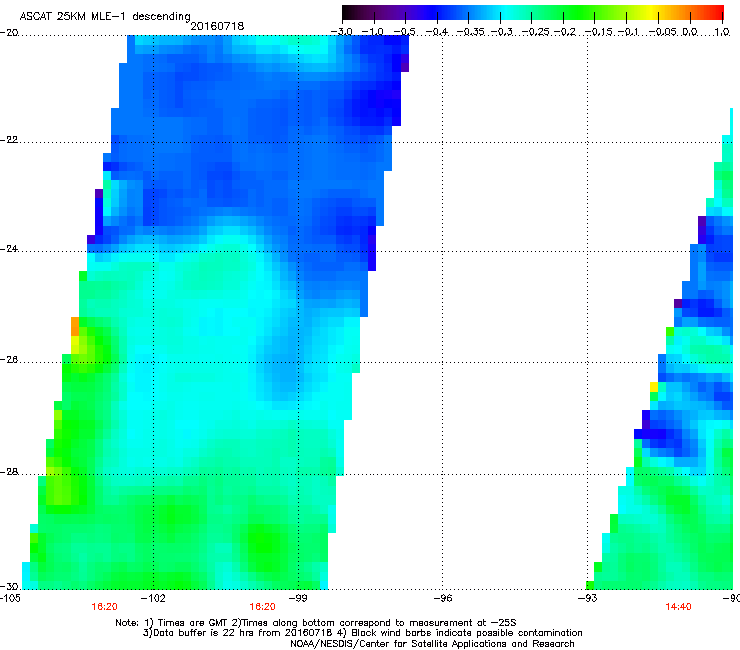Click the -0.15 color scale label
740x650 pixels.
click(598, 32)
